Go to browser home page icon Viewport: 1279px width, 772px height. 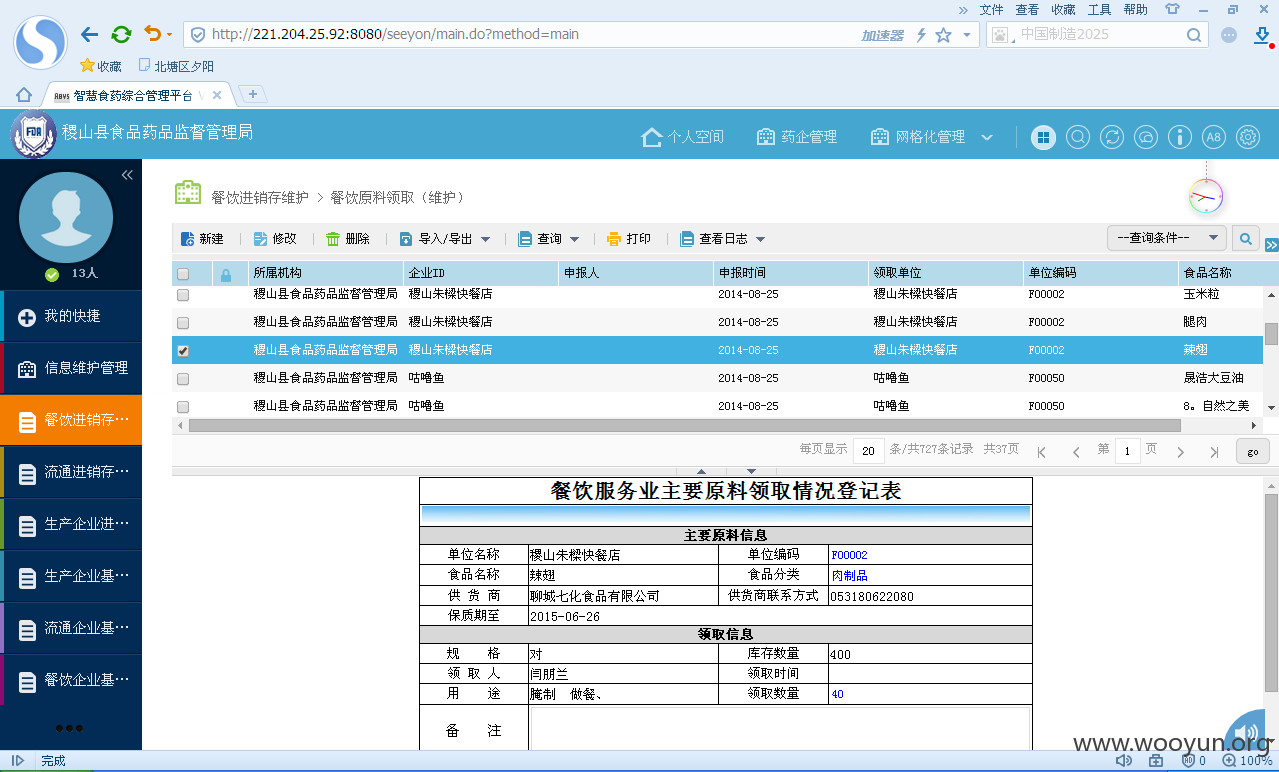coord(24,94)
